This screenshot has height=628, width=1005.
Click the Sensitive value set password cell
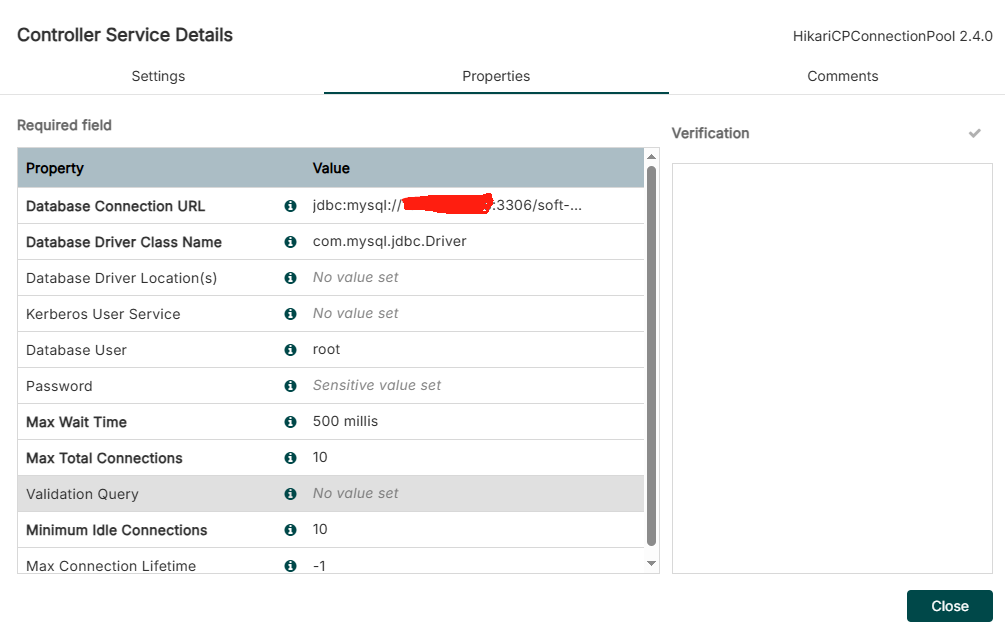click(377, 385)
